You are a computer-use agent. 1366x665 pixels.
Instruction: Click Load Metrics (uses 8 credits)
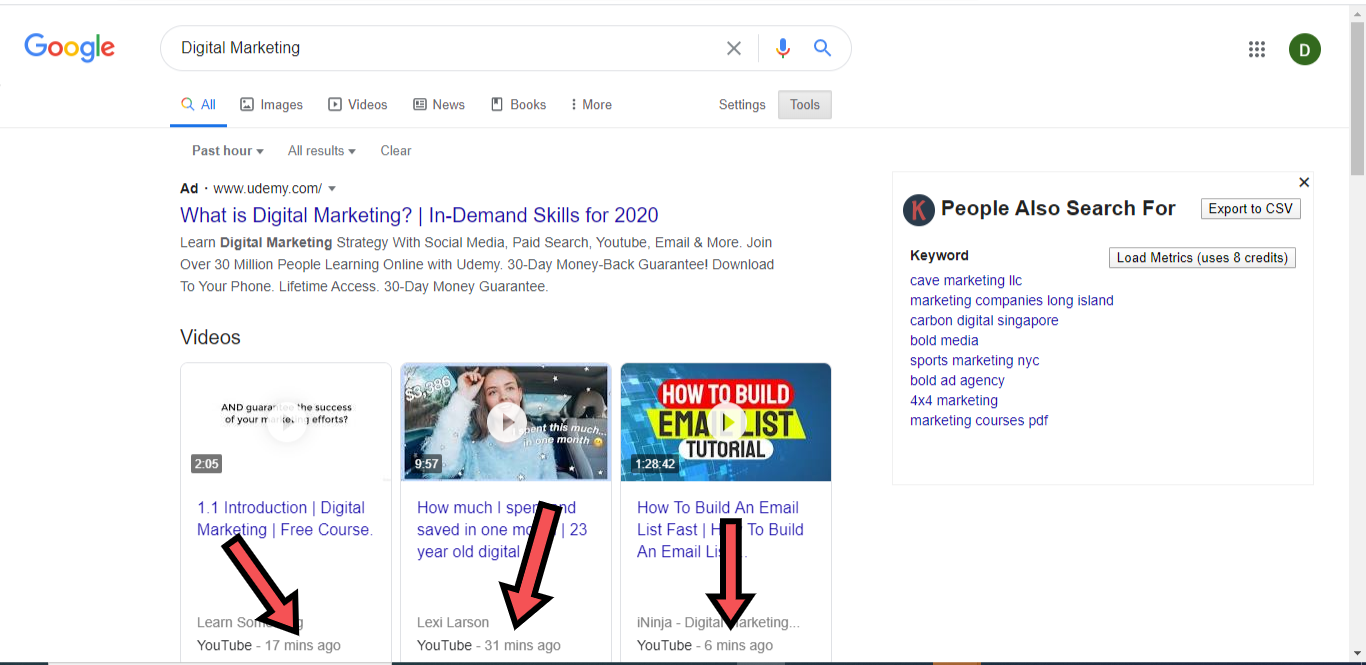point(1202,258)
